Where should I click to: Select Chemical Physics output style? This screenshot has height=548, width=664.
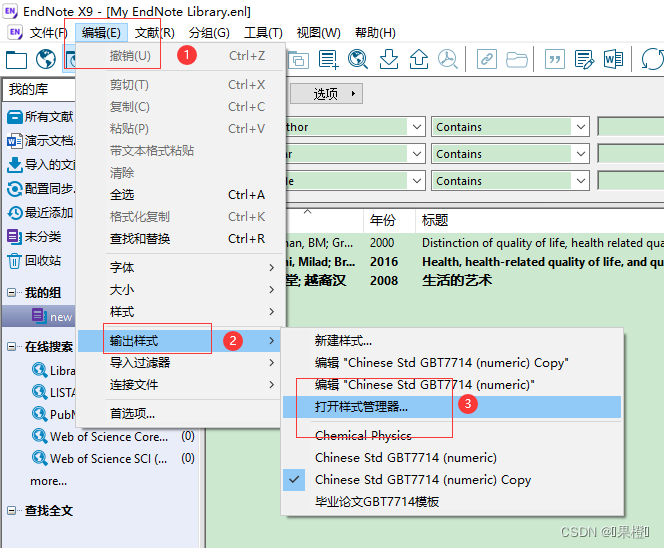452,435
